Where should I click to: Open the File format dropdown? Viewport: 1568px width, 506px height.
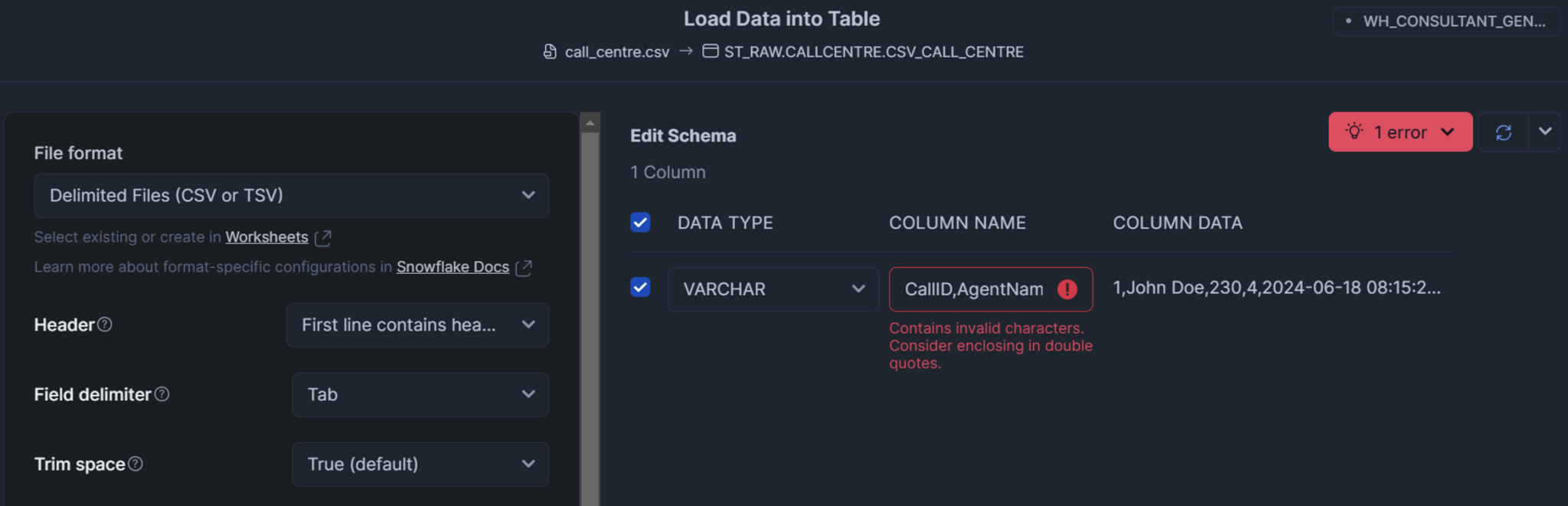[x=291, y=195]
